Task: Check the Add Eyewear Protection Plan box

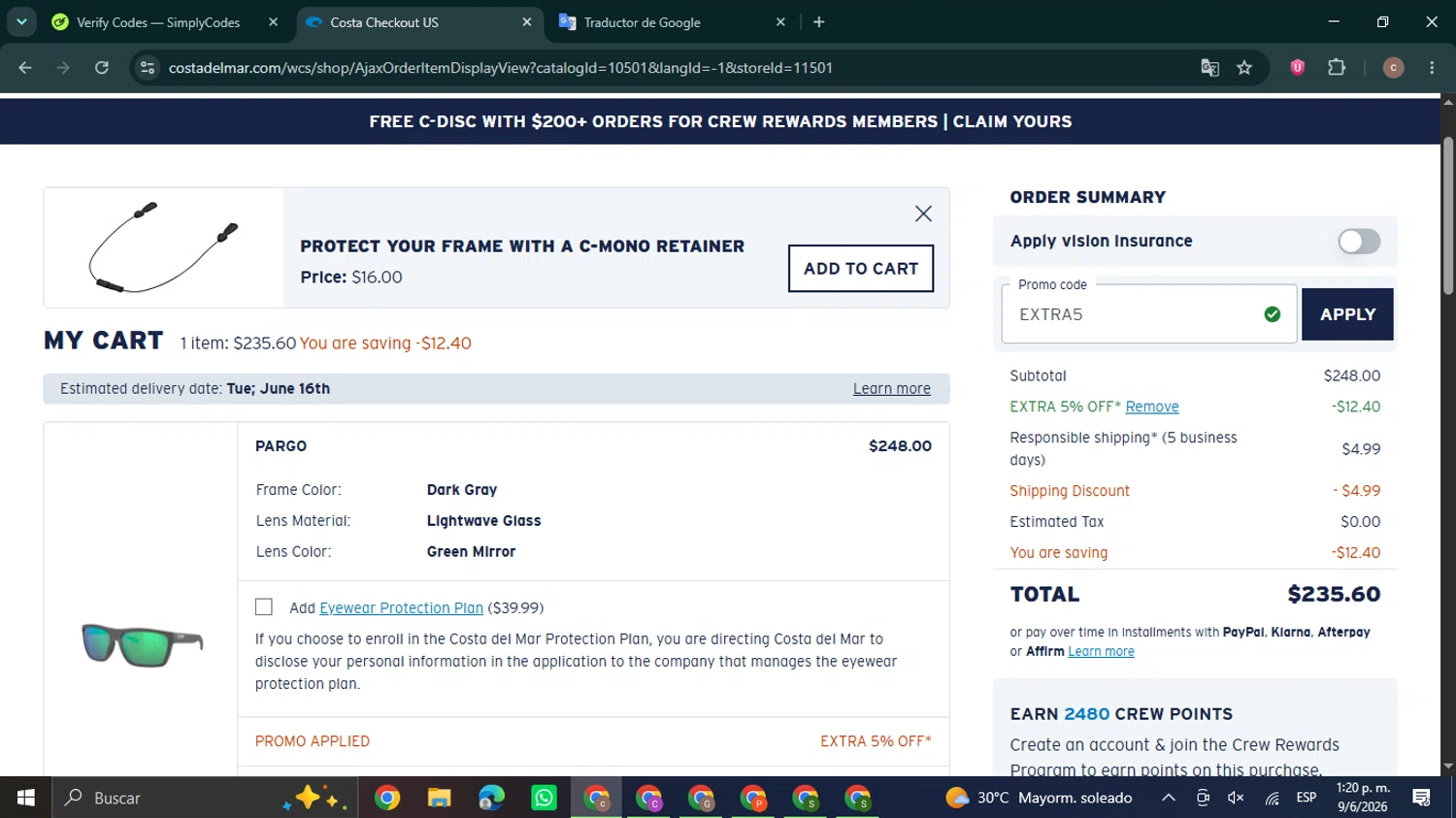Action: (264, 606)
